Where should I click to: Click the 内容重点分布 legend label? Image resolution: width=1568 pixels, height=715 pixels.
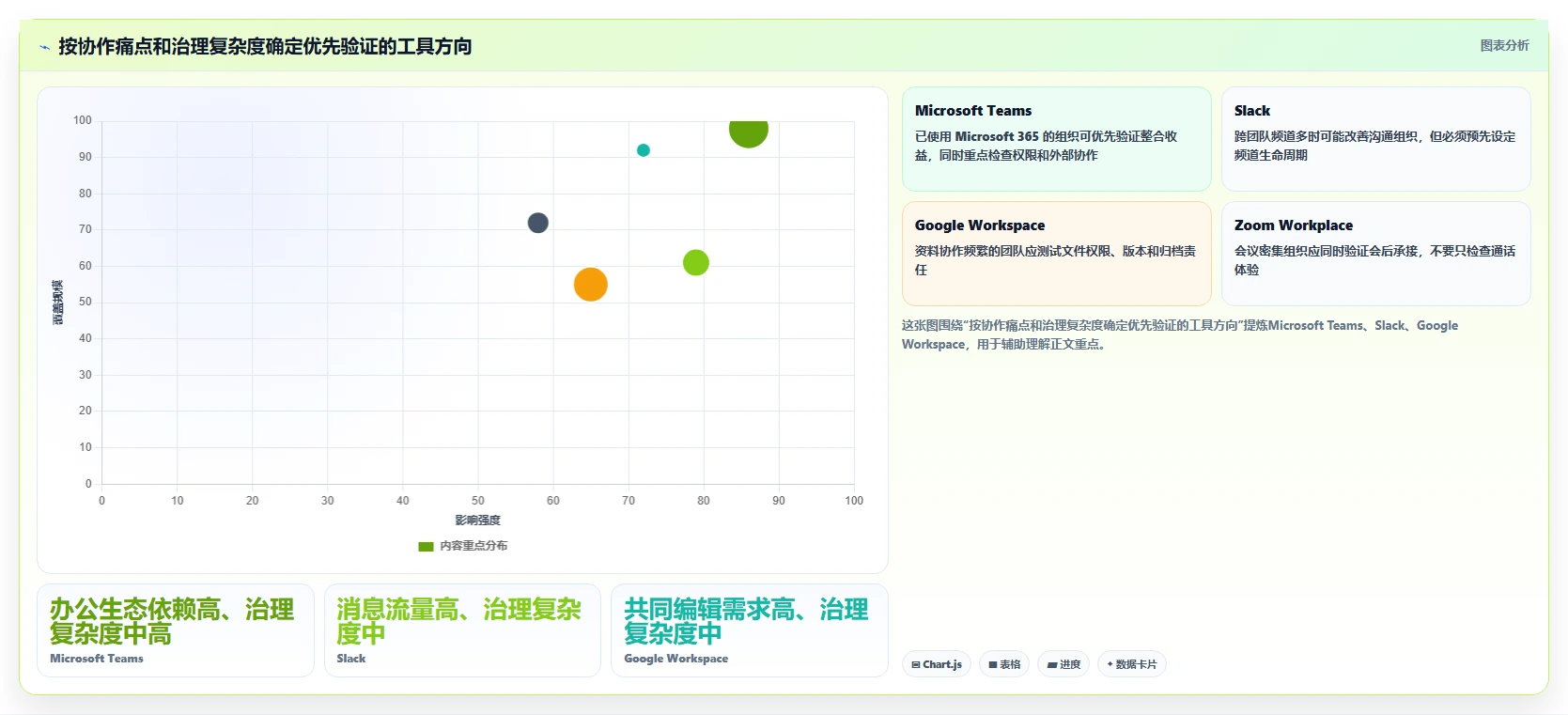(x=474, y=546)
